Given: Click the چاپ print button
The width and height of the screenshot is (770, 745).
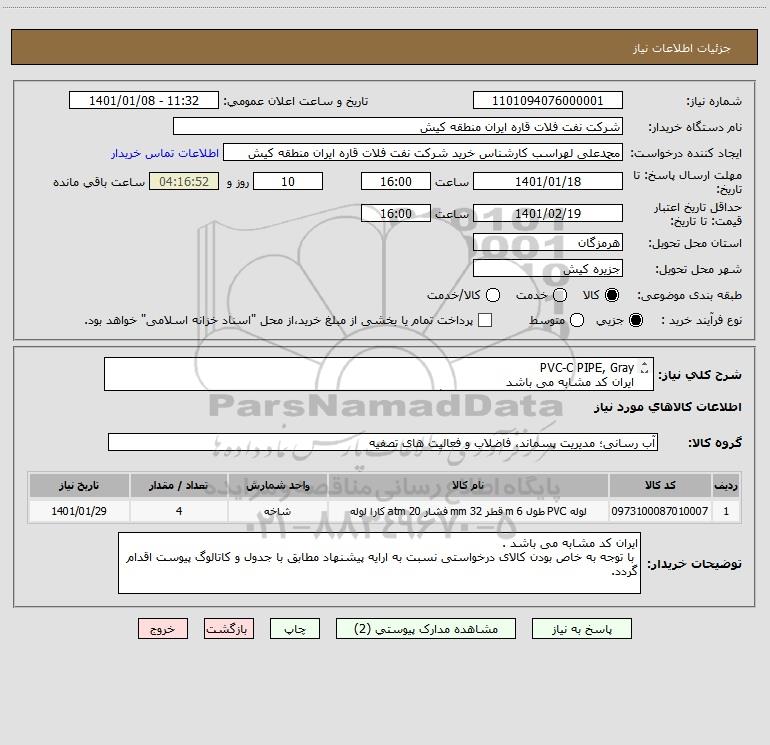Looking at the screenshot, I should (295, 629).
